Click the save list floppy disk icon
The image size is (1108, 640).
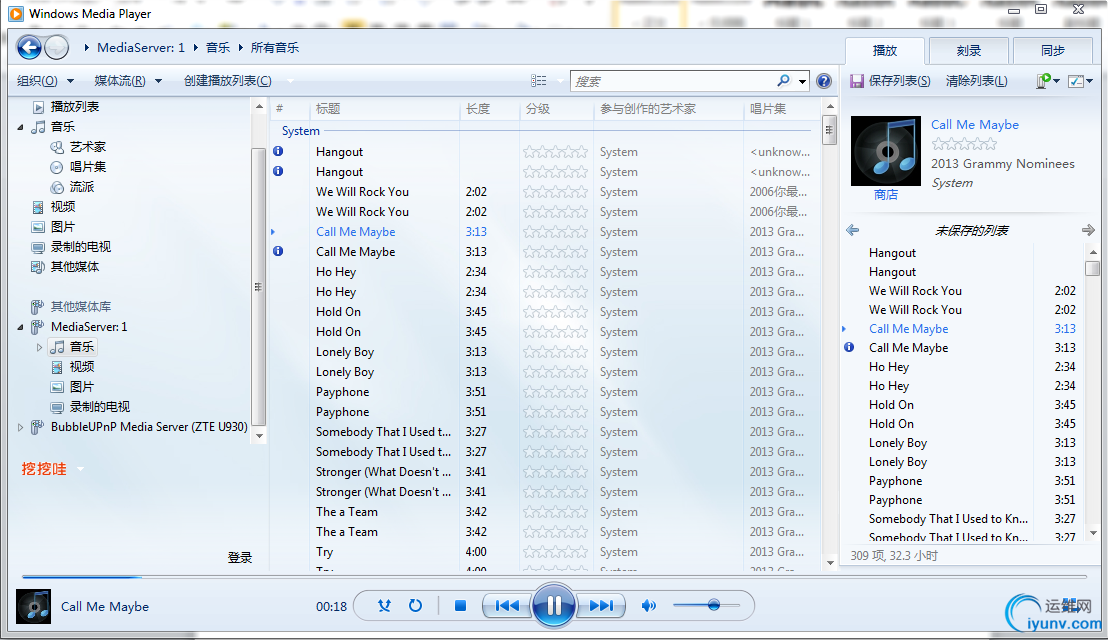tap(856, 81)
